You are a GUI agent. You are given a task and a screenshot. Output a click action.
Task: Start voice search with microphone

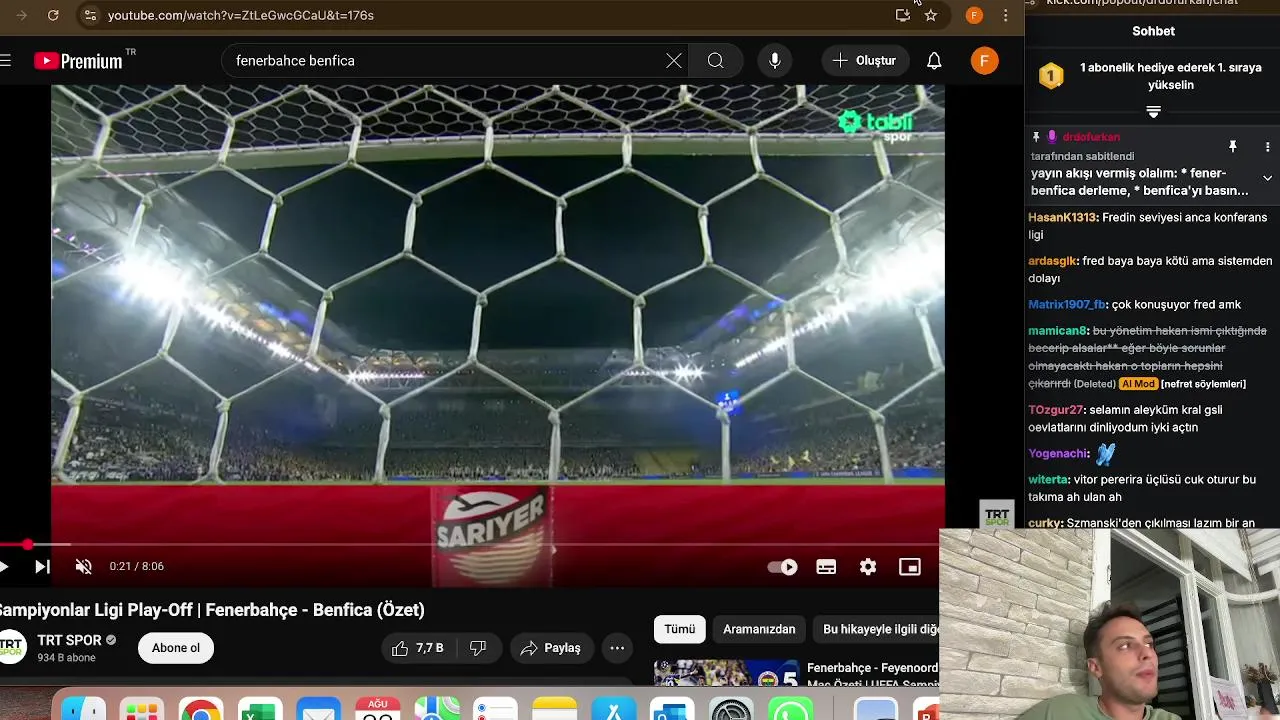click(774, 61)
